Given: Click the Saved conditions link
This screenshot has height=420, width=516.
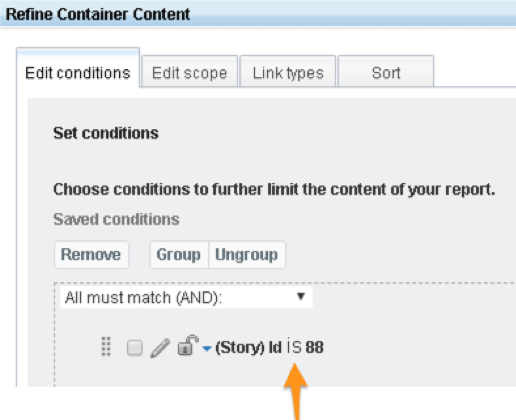Looking at the screenshot, I should click(x=116, y=219).
